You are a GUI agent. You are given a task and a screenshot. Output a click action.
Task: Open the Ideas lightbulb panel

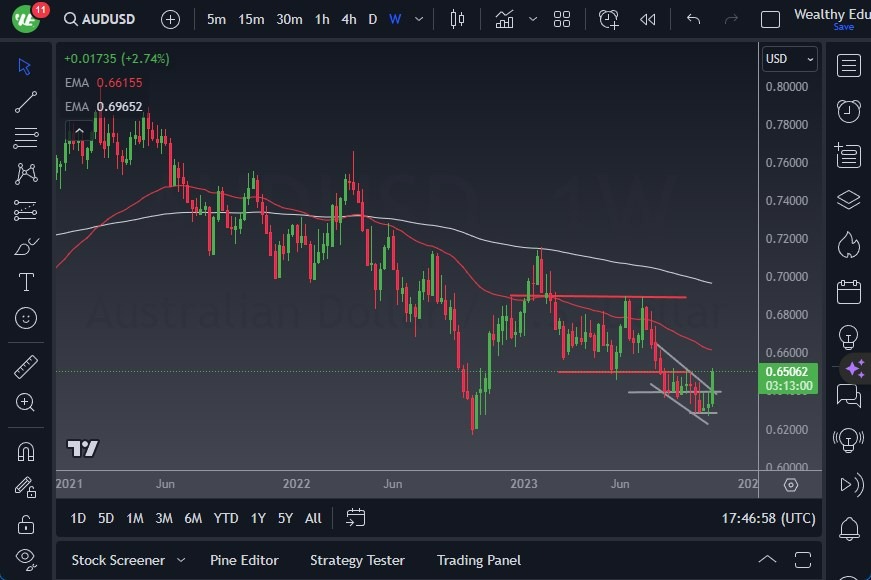click(x=849, y=337)
